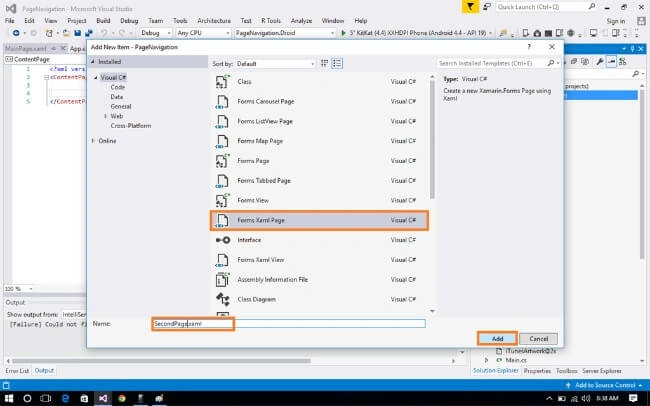Screen dimensions: 650x406
Task: Switch to the Error List tab
Action: click(x=17, y=370)
